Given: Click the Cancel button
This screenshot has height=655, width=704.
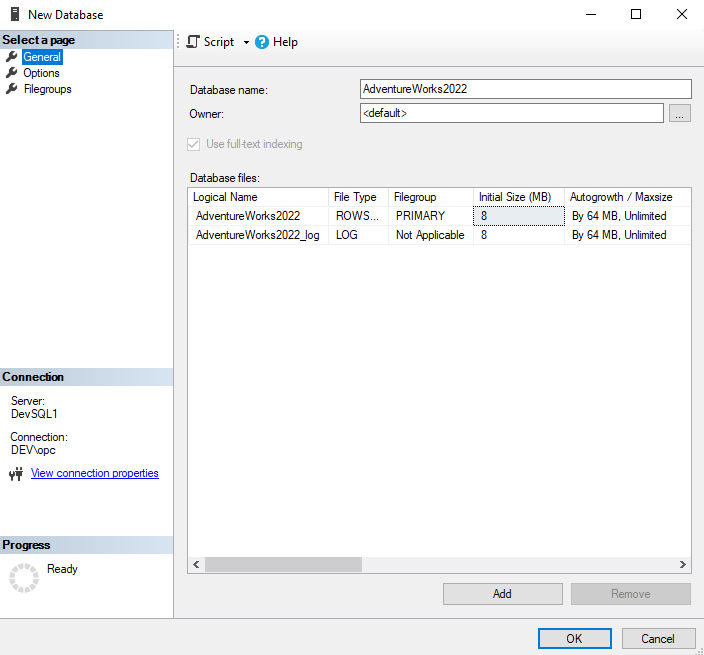Looking at the screenshot, I should click(658, 638).
